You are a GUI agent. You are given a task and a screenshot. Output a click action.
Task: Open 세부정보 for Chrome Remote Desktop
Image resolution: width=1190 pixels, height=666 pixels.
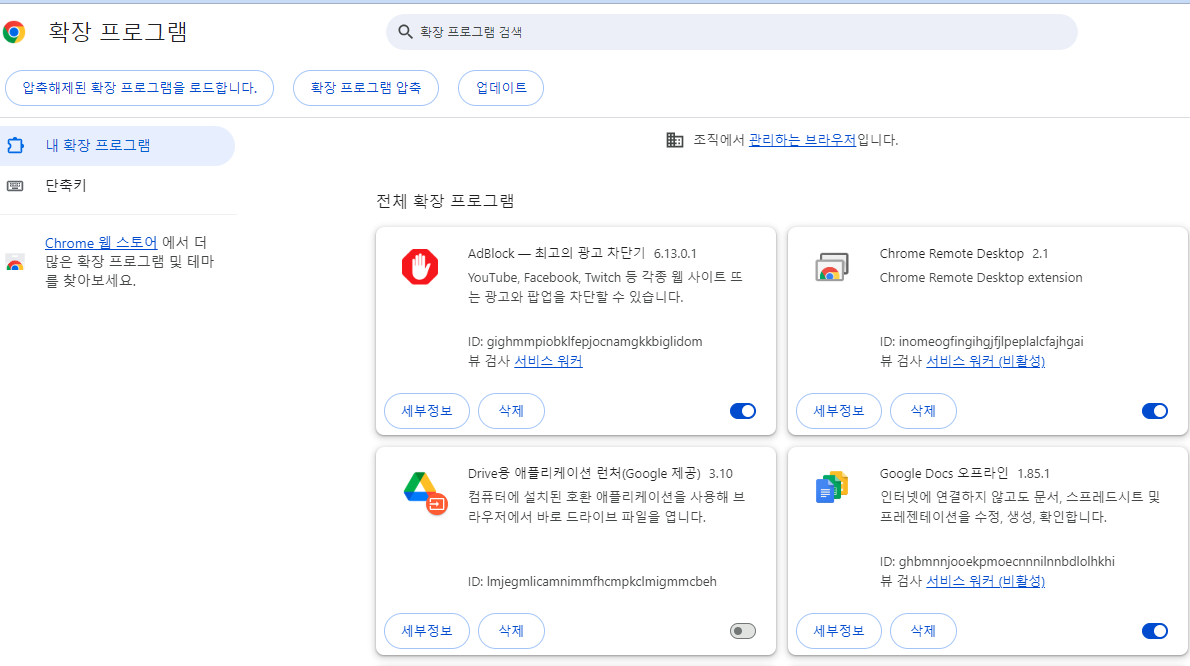[x=839, y=411]
